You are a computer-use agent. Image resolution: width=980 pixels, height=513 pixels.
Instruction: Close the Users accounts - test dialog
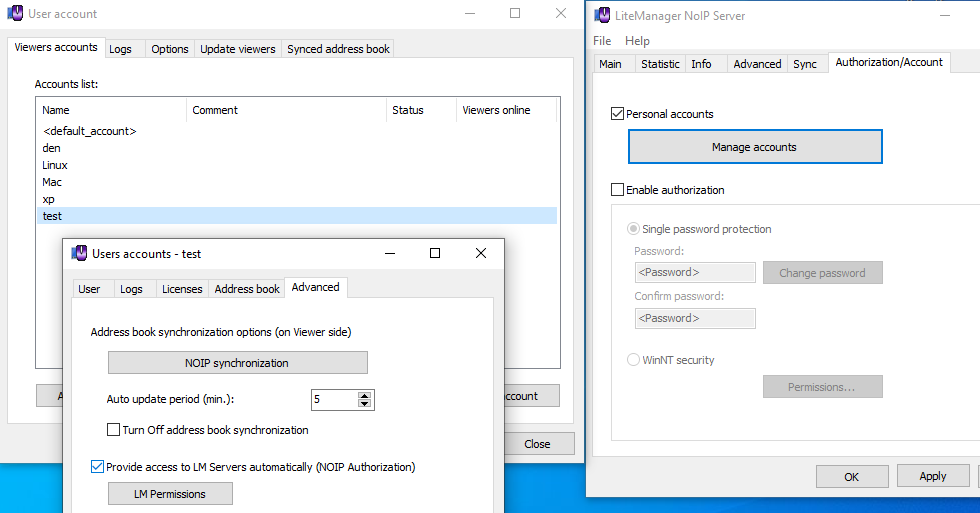tap(481, 253)
